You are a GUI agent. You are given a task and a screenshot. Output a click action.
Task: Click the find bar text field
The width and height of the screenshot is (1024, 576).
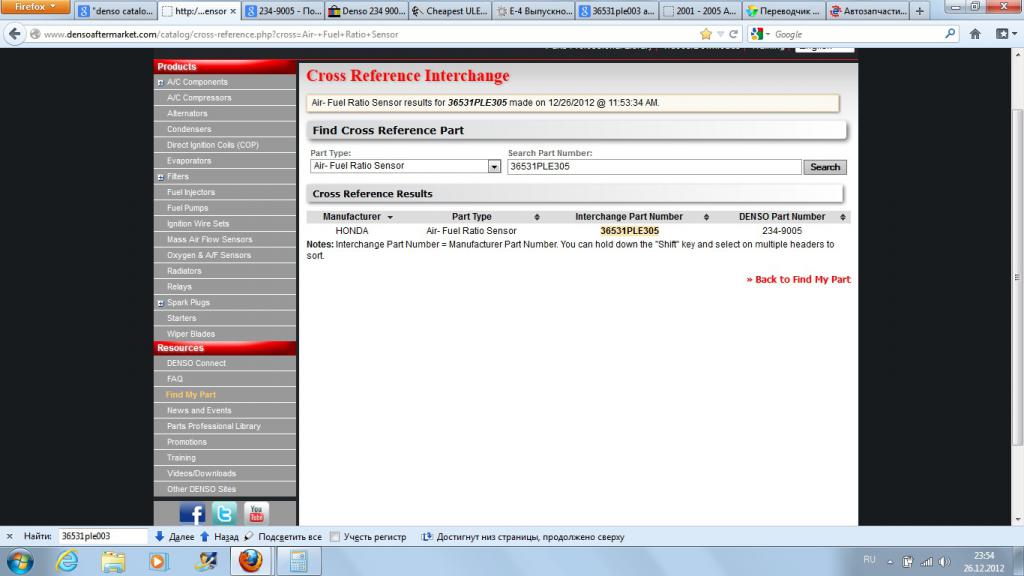[x=103, y=536]
